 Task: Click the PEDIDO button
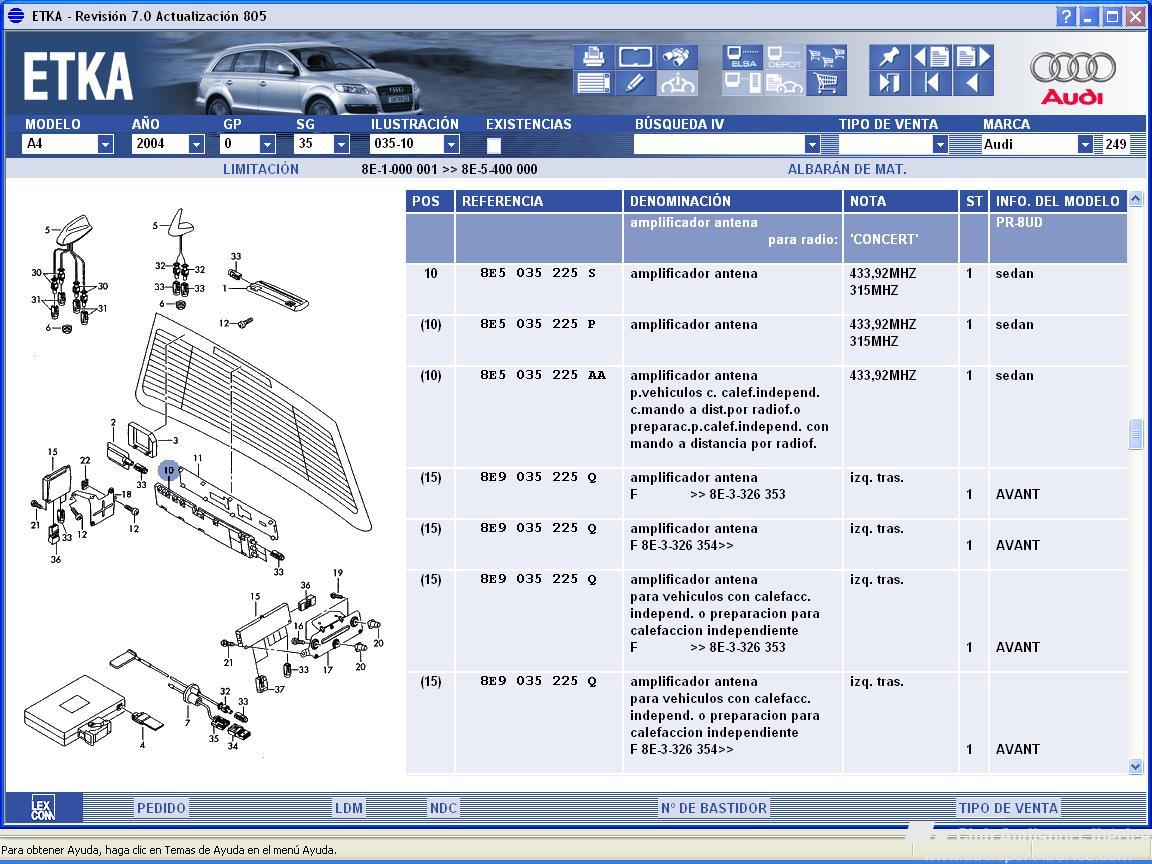[161, 808]
